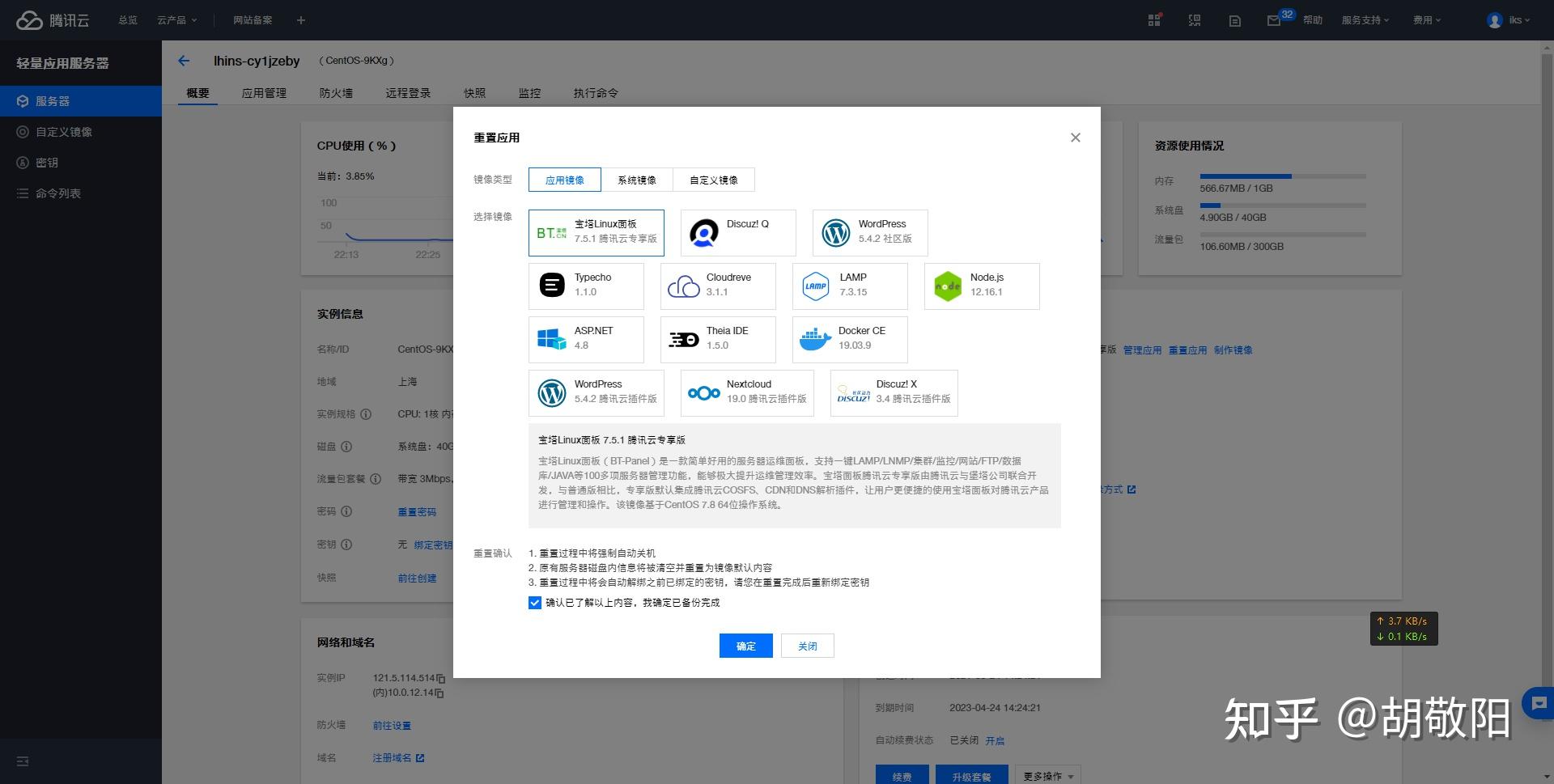Open the mail messages icon with badge

pos(1274,20)
